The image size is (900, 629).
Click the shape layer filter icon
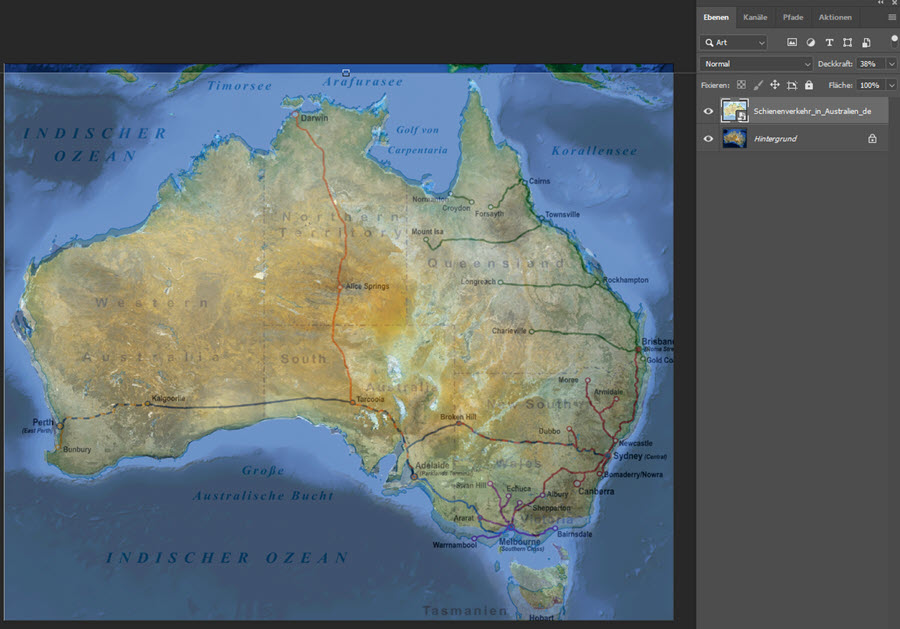click(847, 43)
